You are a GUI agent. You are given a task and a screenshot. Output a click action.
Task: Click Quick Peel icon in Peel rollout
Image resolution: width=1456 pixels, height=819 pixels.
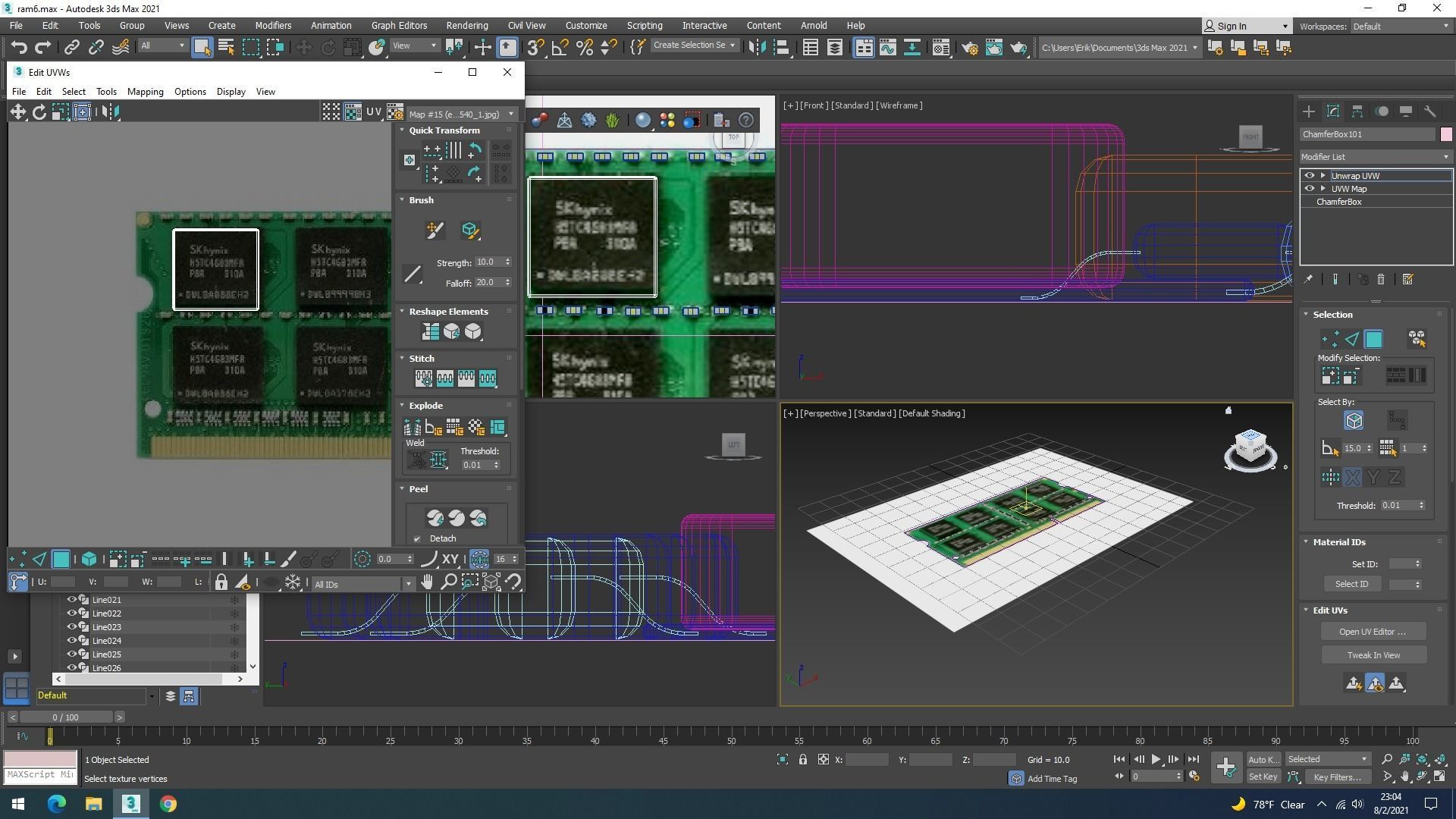point(435,518)
